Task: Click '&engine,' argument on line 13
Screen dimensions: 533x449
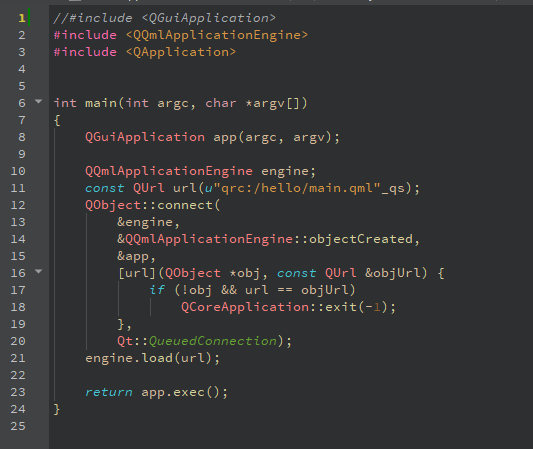Action: click(149, 222)
